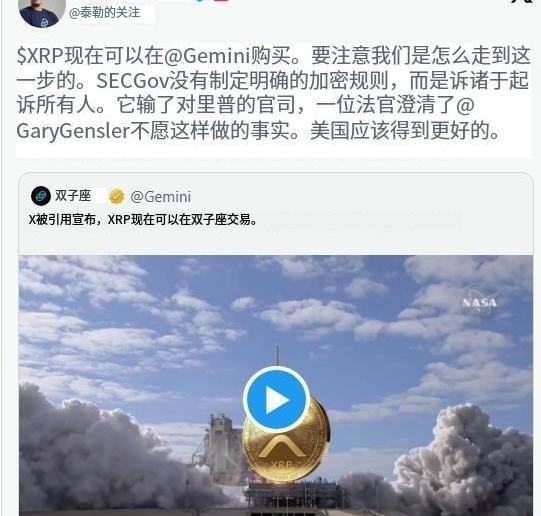541x516 pixels.
Task: Open the $XRP cashtag link
Action: coord(40,56)
